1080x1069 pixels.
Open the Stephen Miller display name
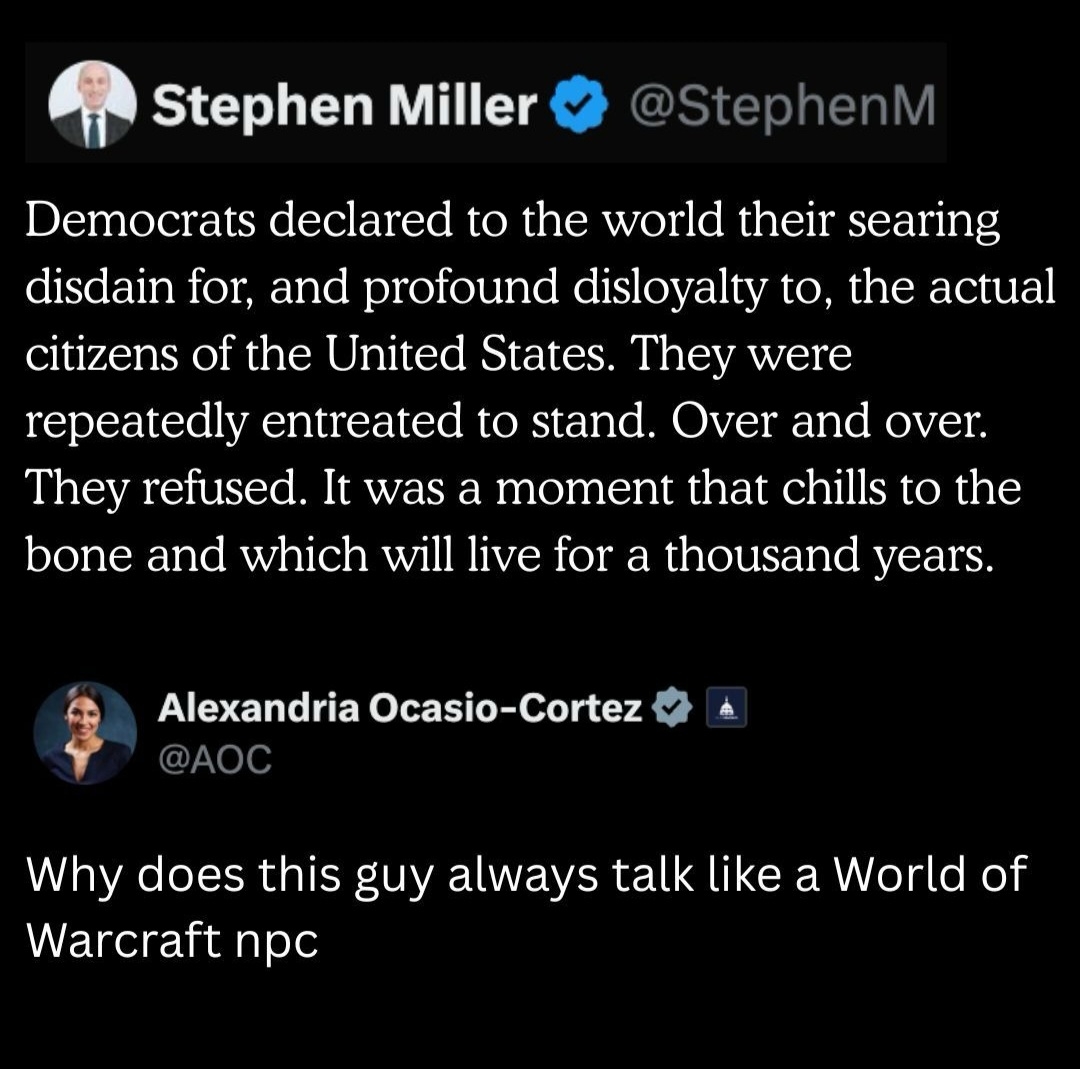[x=345, y=106]
